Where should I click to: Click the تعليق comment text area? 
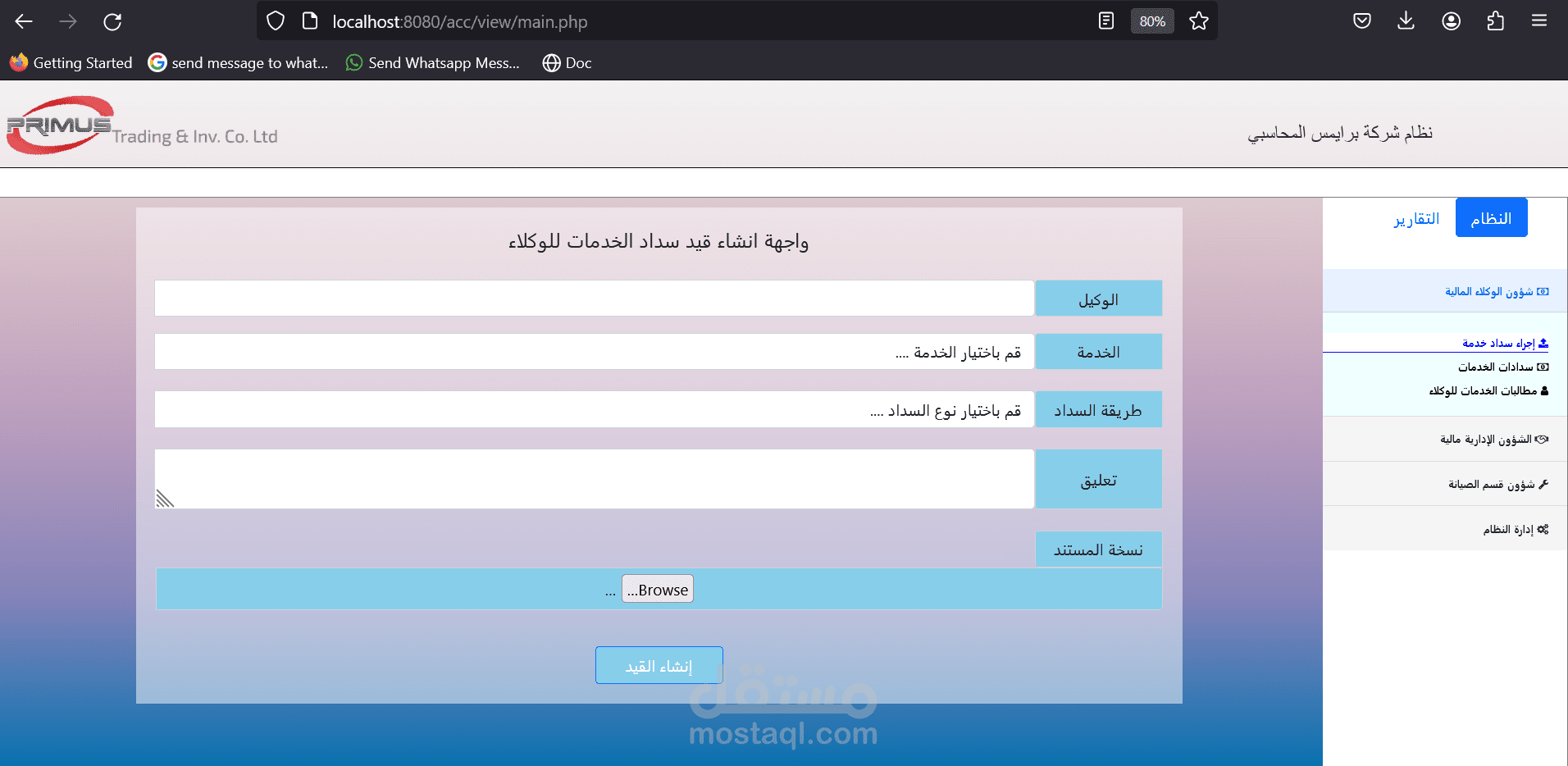pos(594,479)
